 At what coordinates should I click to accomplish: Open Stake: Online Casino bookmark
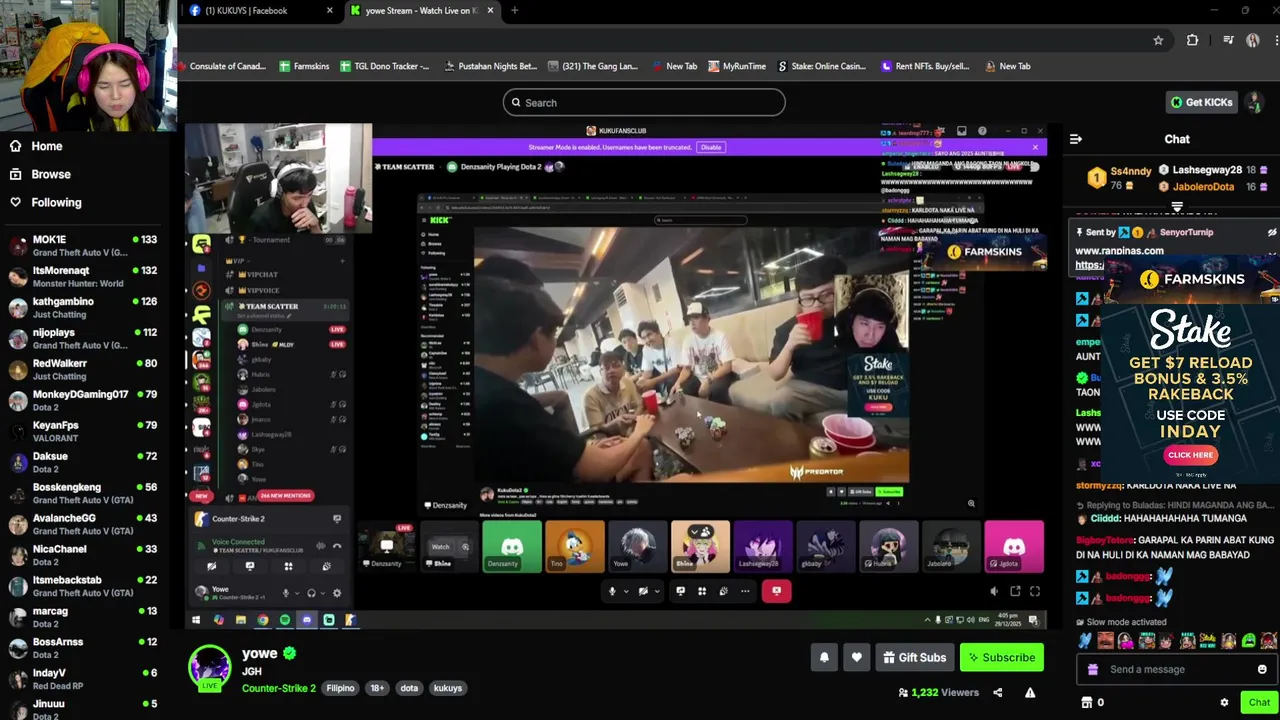pyautogui.click(x=821, y=66)
